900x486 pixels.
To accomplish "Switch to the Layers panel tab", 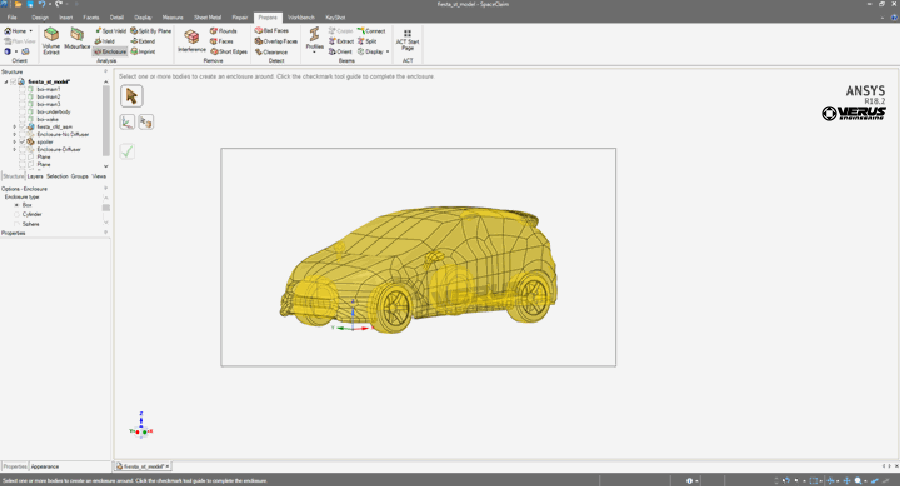I will (36, 177).
